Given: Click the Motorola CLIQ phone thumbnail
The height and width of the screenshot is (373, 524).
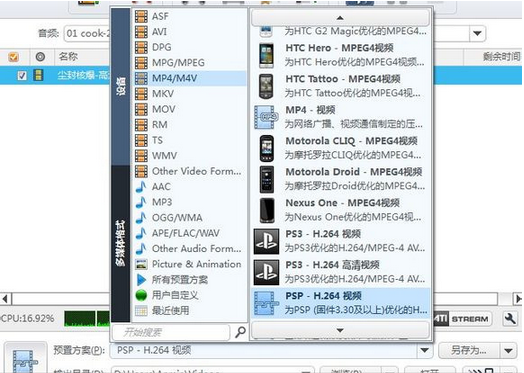Looking at the screenshot, I should tap(266, 148).
